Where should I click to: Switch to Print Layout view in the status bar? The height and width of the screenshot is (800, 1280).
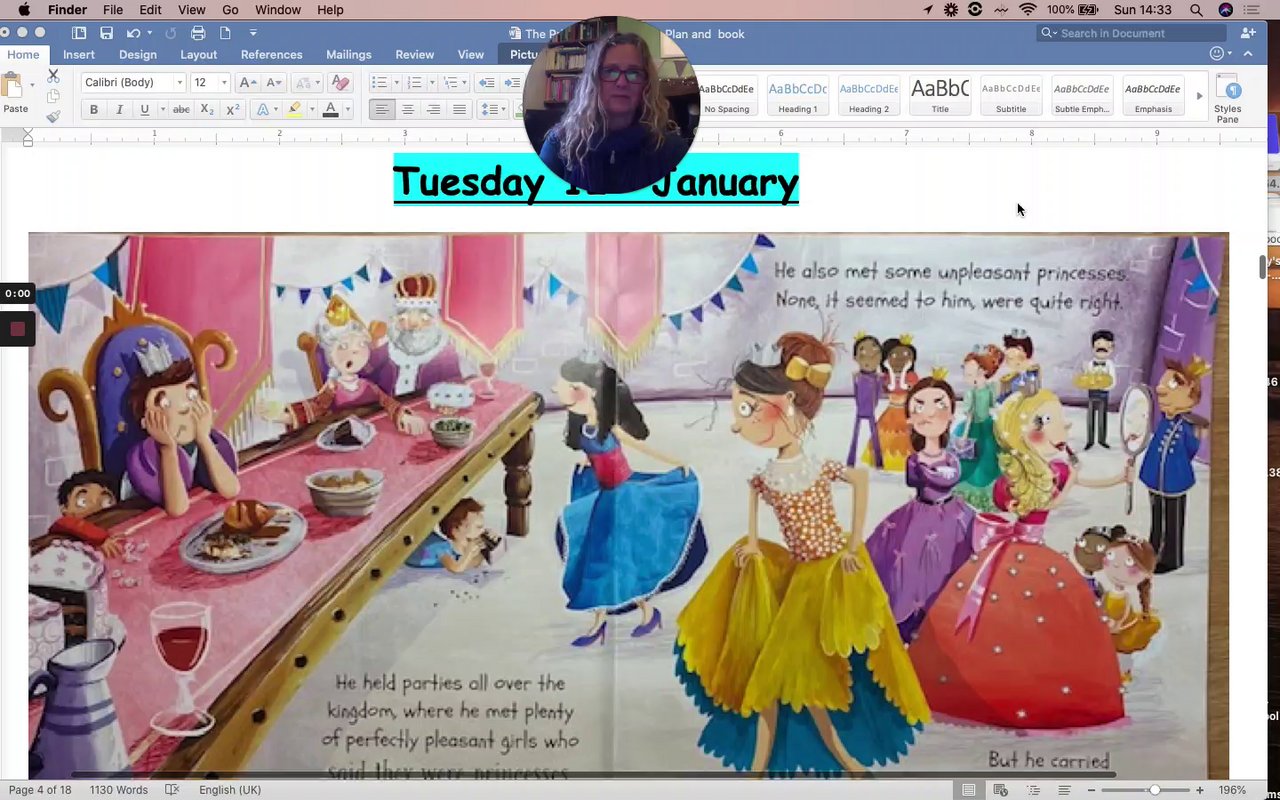tap(968, 790)
